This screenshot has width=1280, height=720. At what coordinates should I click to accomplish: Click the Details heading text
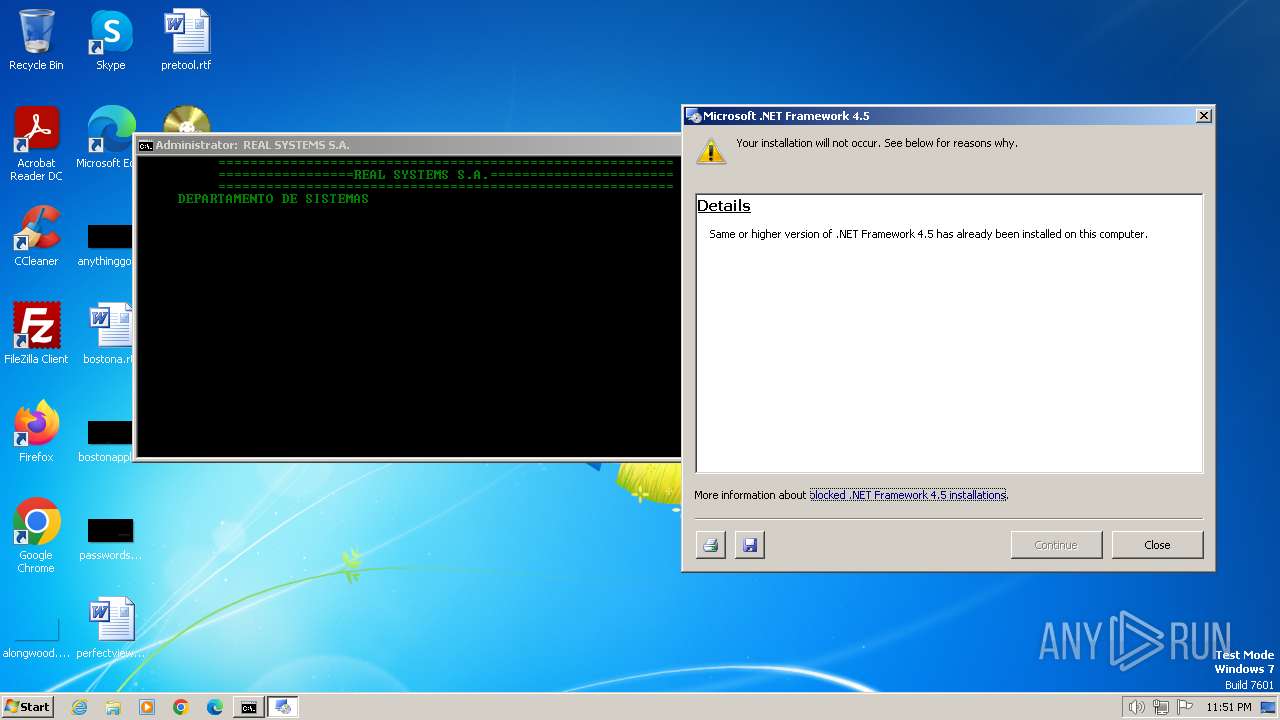click(724, 206)
